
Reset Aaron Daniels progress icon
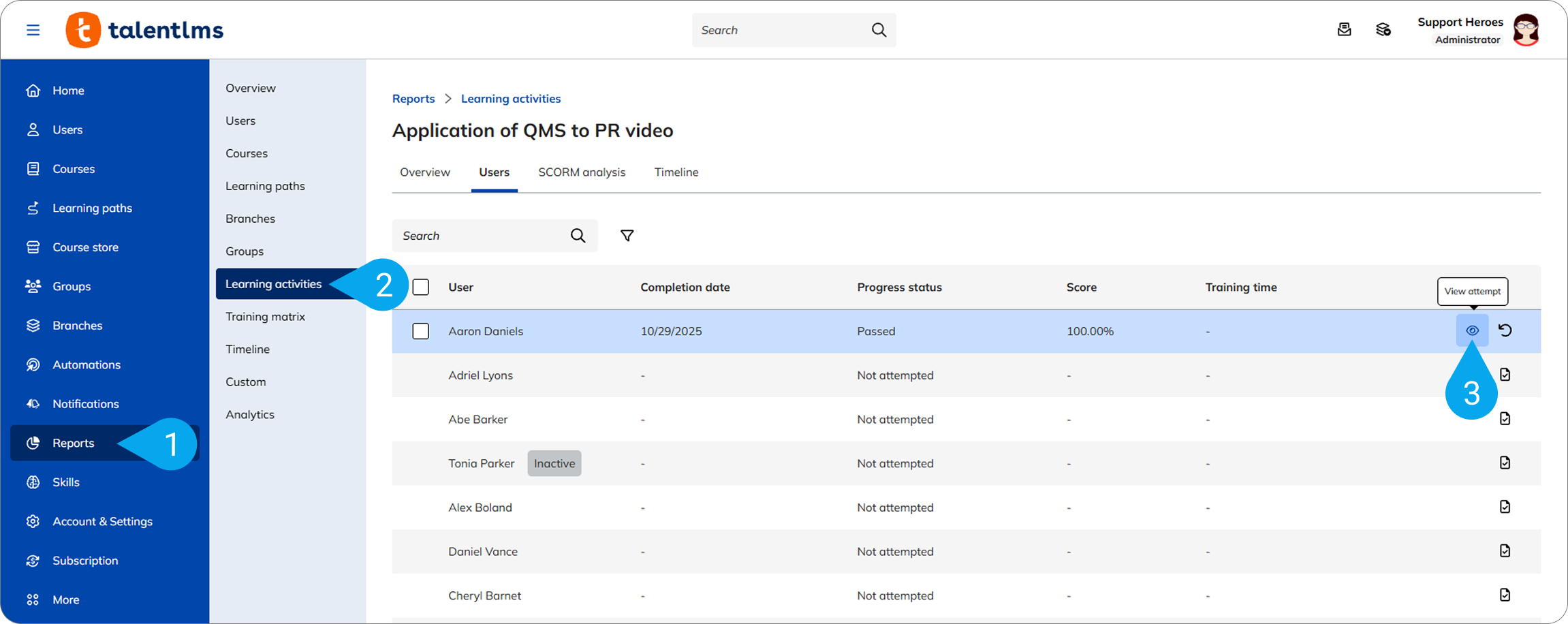click(1505, 330)
